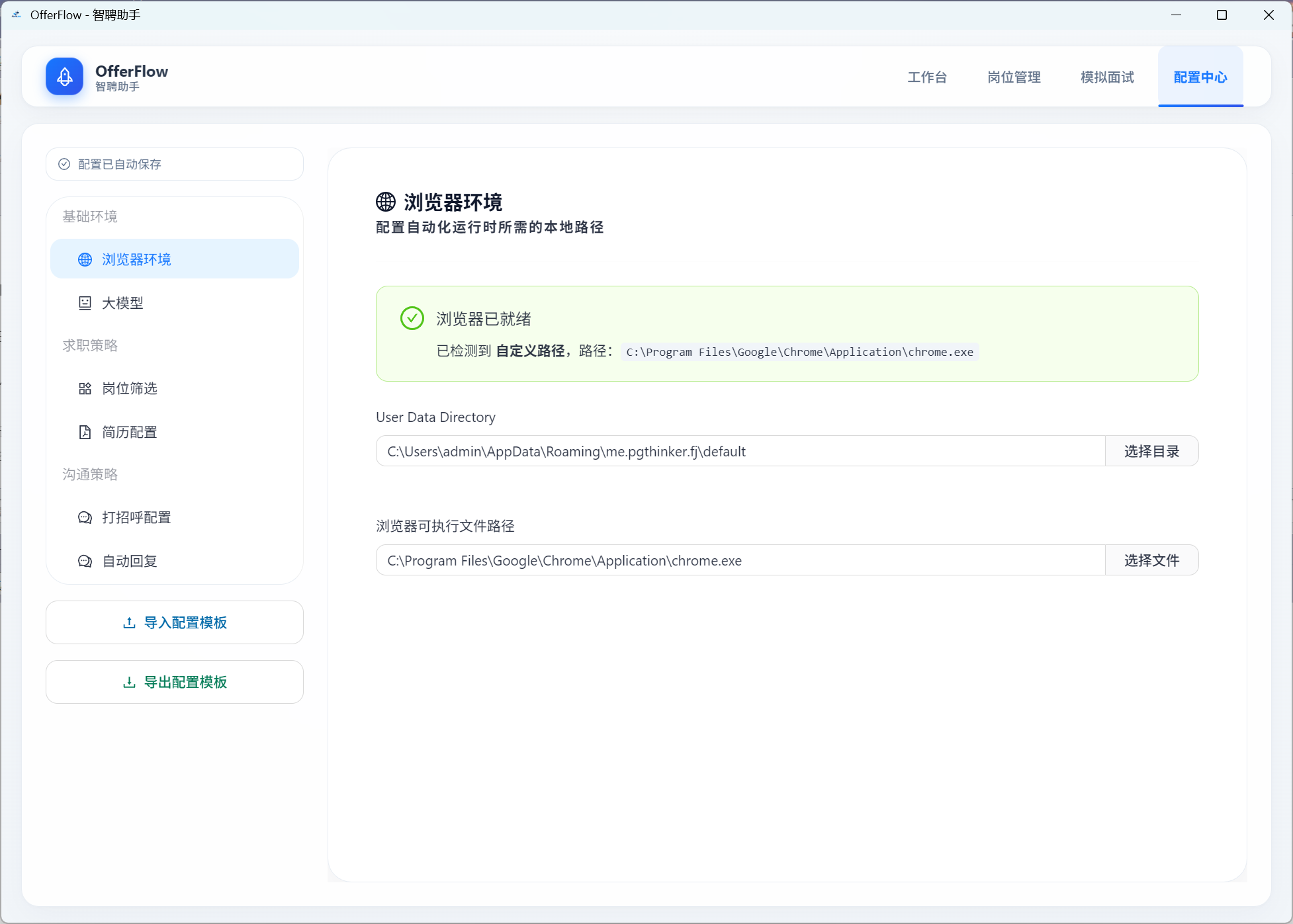1293x924 pixels.
Task: Click the chat bubble icon beside 打招呼配置
Action: 85,517
